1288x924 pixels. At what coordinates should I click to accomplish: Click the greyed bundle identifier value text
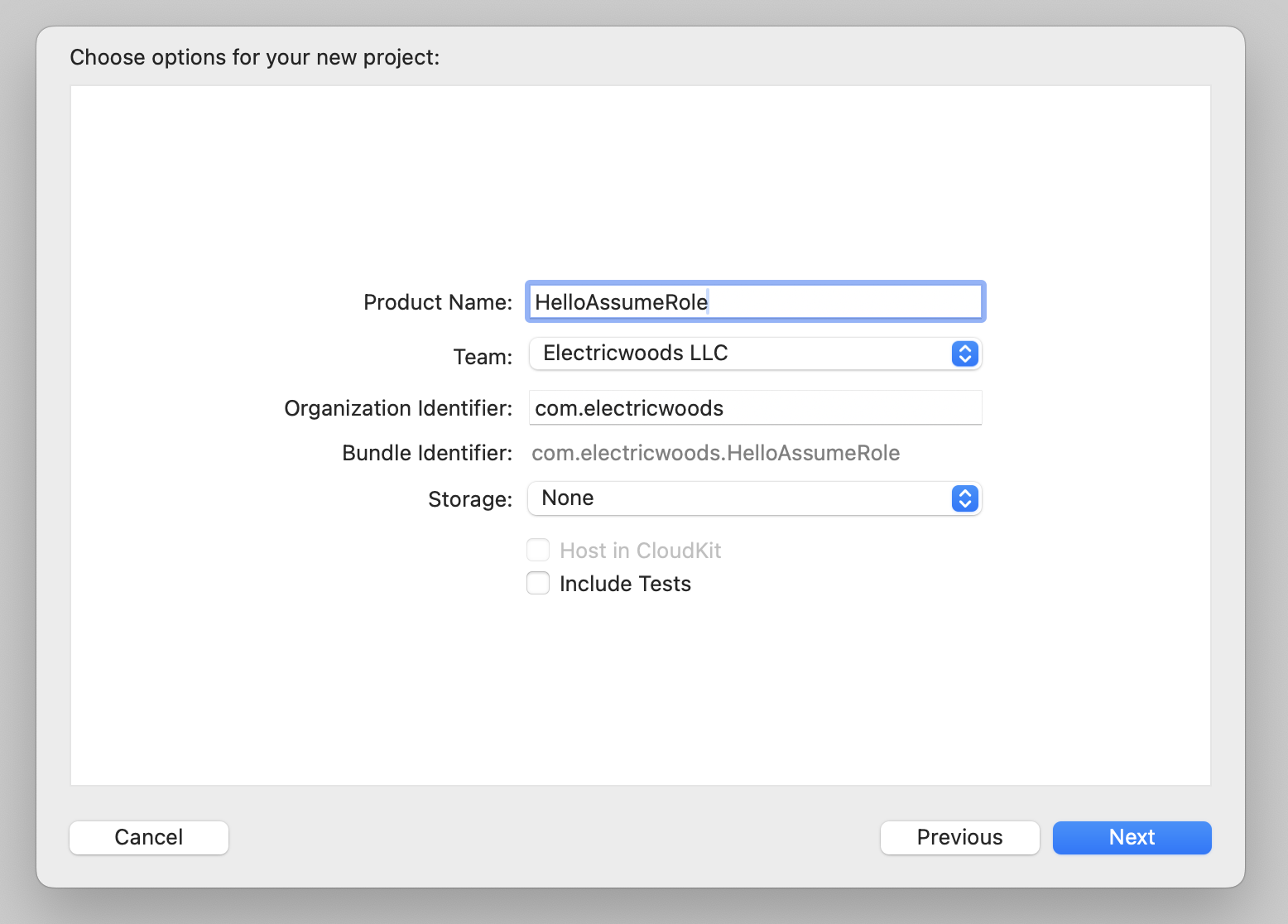point(715,453)
